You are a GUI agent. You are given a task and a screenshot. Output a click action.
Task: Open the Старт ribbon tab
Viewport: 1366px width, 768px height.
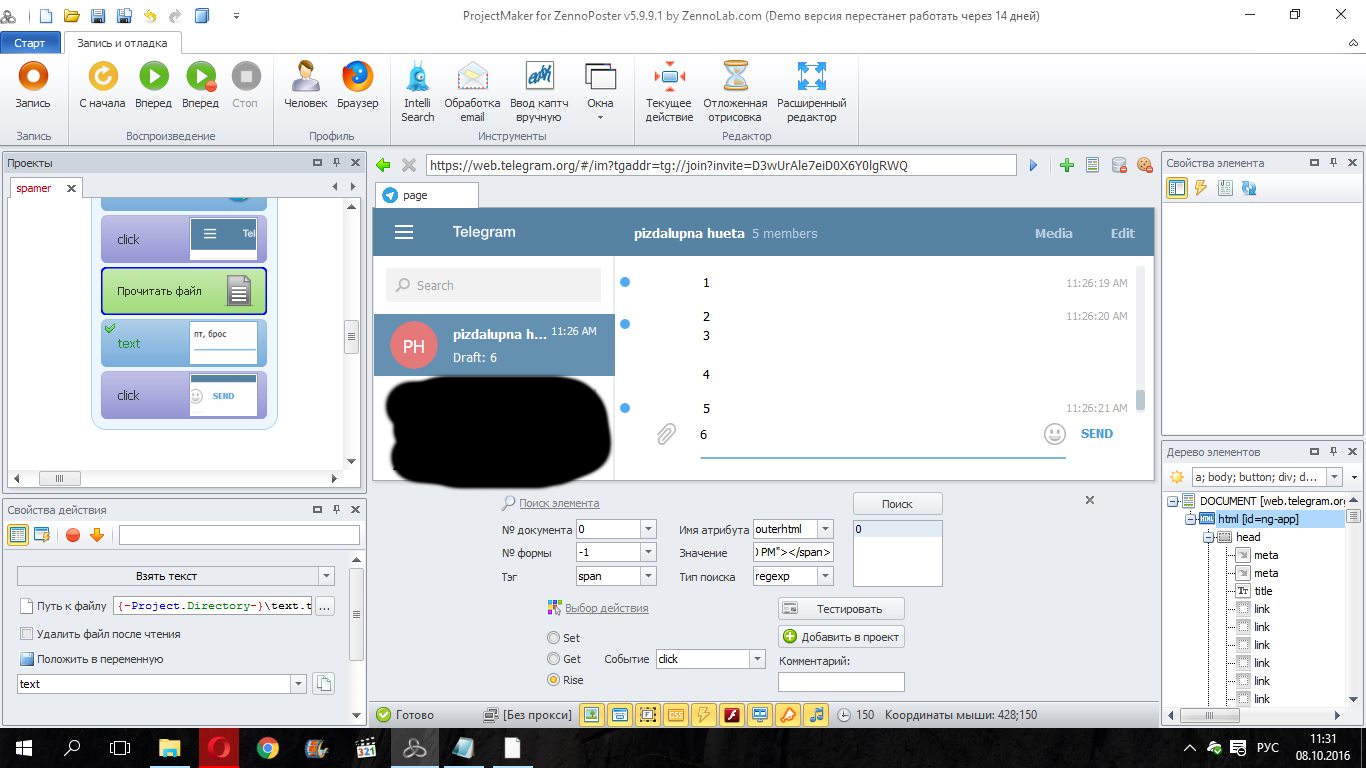(x=30, y=43)
